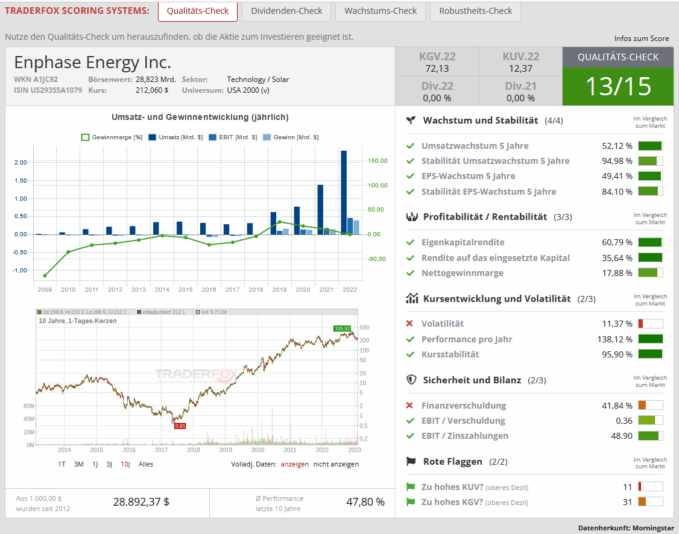Open the Robustheits-Check tab

475,12
